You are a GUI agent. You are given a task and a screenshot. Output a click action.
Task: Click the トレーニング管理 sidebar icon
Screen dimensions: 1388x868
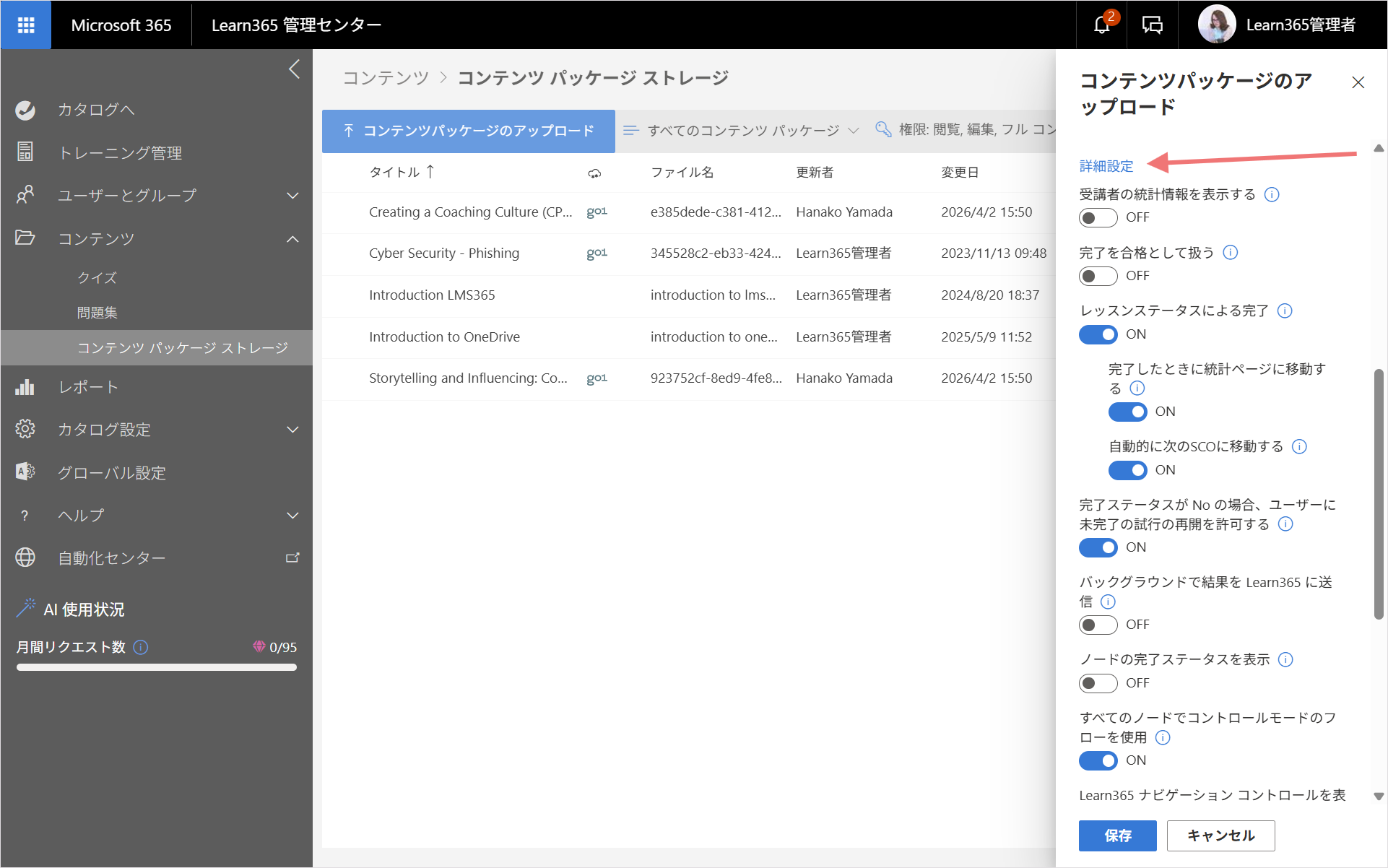pyautogui.click(x=25, y=152)
